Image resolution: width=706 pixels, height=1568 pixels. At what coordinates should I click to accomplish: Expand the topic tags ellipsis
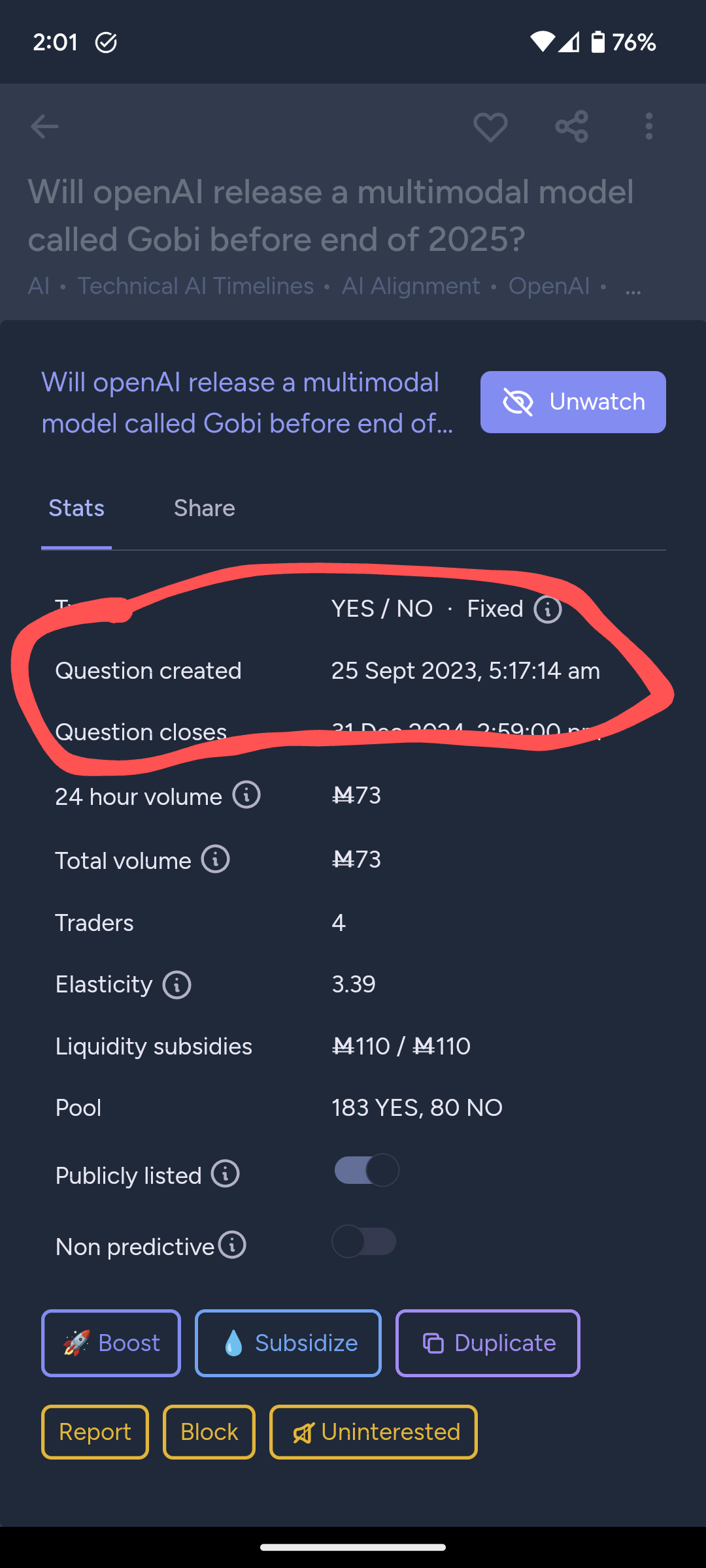633,287
